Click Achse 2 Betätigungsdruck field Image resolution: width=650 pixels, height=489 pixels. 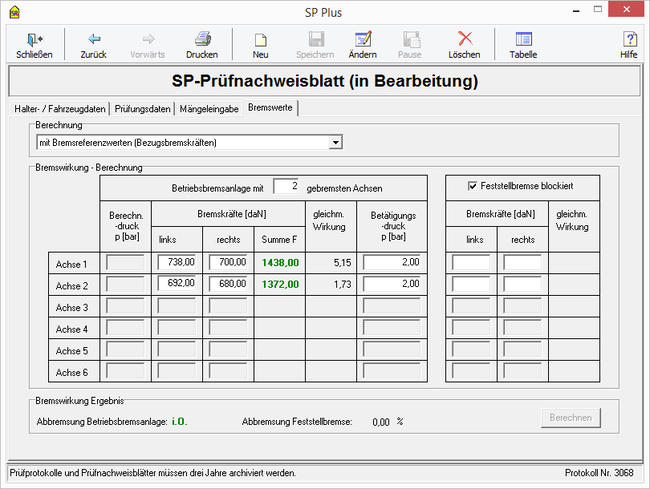click(392, 284)
